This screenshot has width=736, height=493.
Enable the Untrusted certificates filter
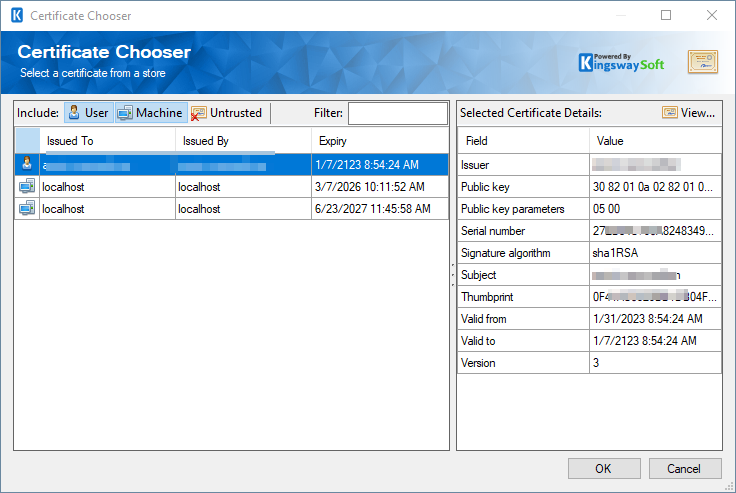[227, 113]
